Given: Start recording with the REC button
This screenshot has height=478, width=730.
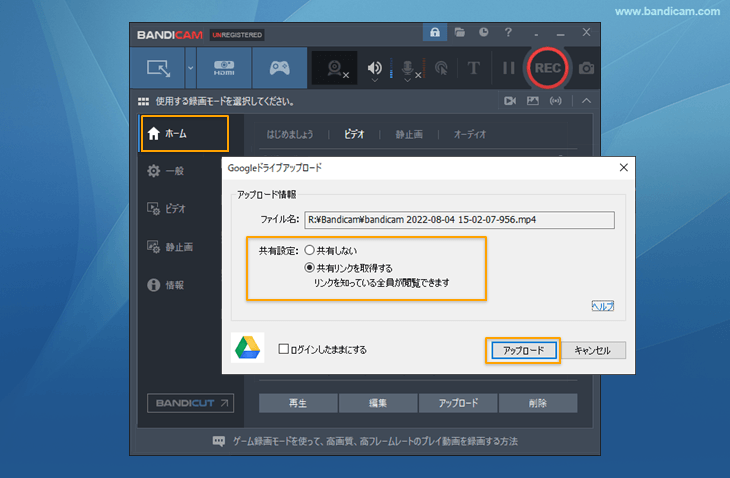Looking at the screenshot, I should 548,68.
